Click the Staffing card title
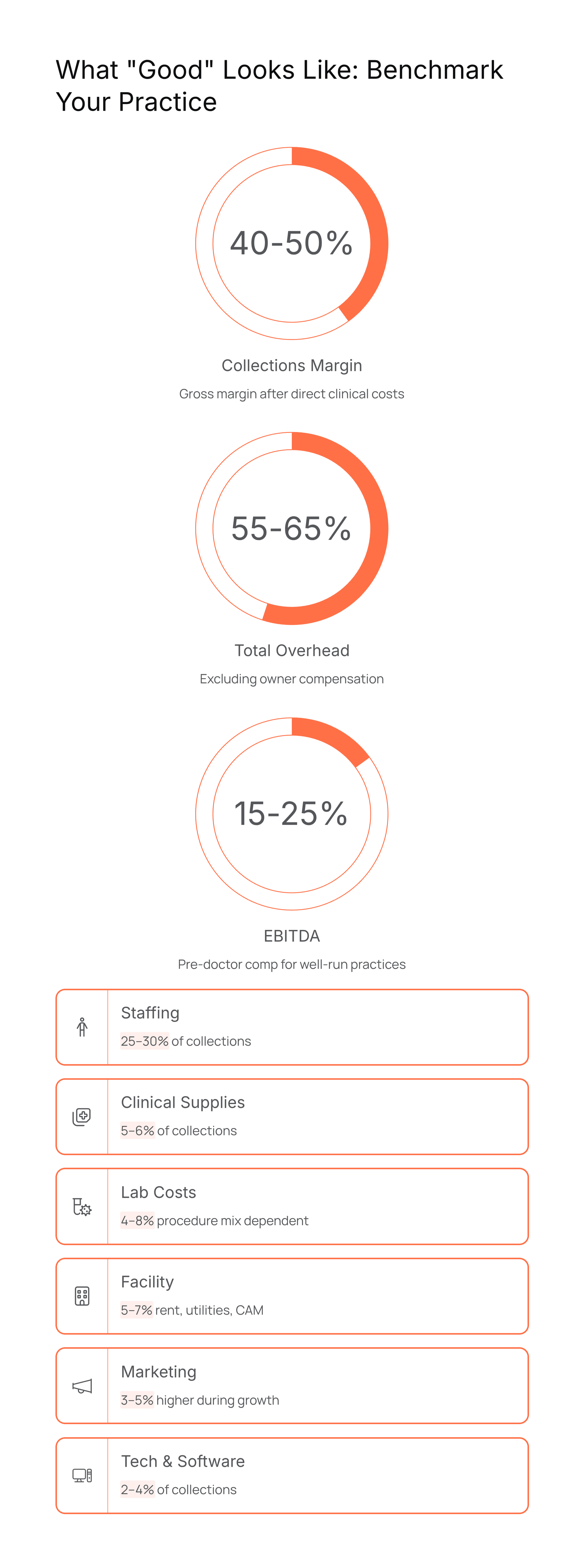The width and height of the screenshot is (584, 1568). tap(151, 1013)
